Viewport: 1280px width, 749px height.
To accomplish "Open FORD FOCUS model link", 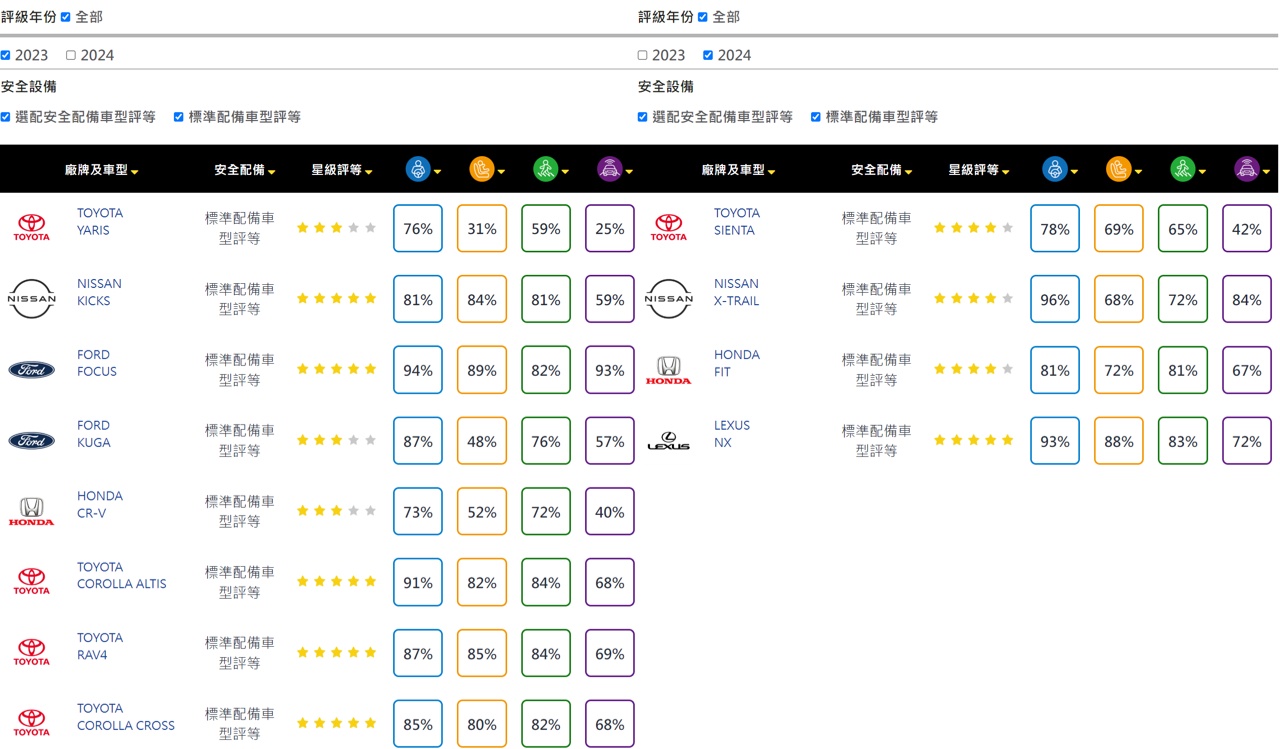I will (x=97, y=363).
